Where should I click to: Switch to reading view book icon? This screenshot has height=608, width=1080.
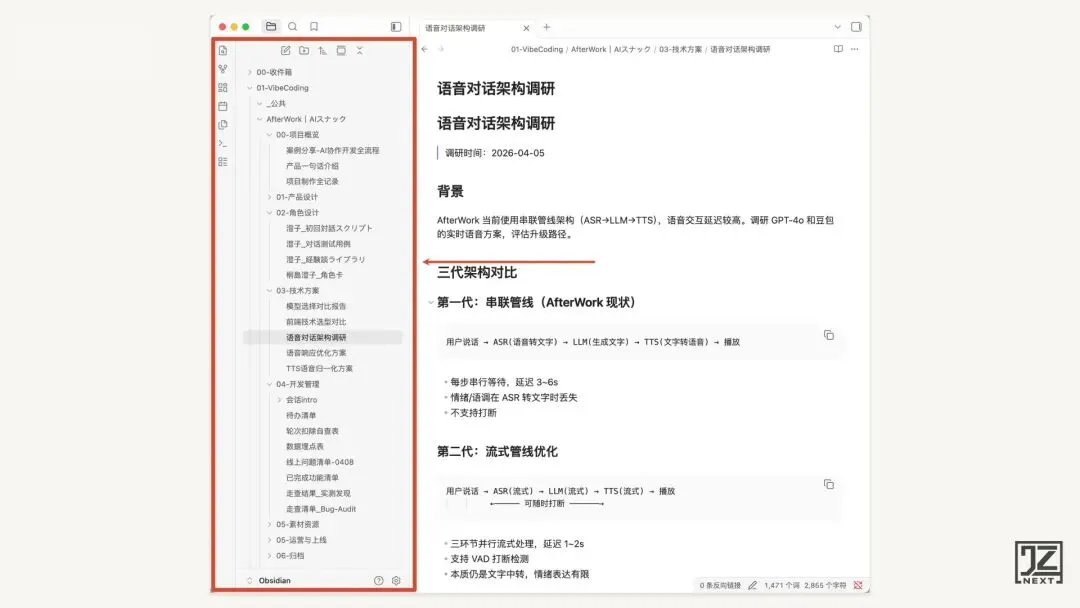point(838,49)
